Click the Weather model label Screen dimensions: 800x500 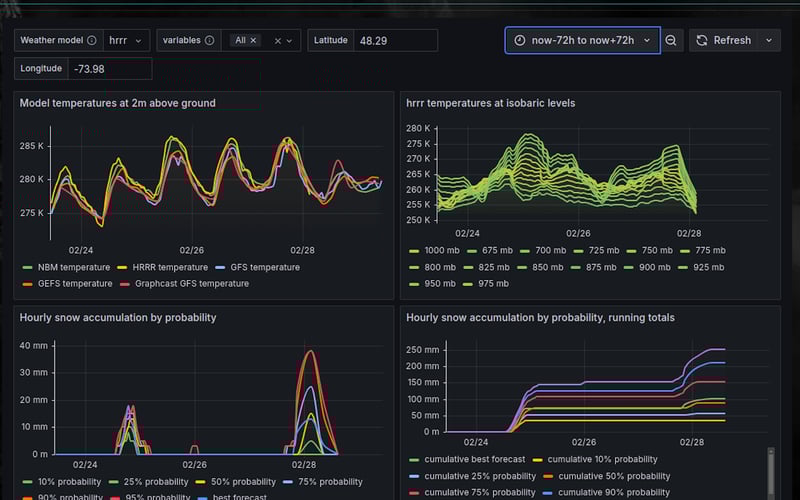pyautogui.click(x=52, y=40)
